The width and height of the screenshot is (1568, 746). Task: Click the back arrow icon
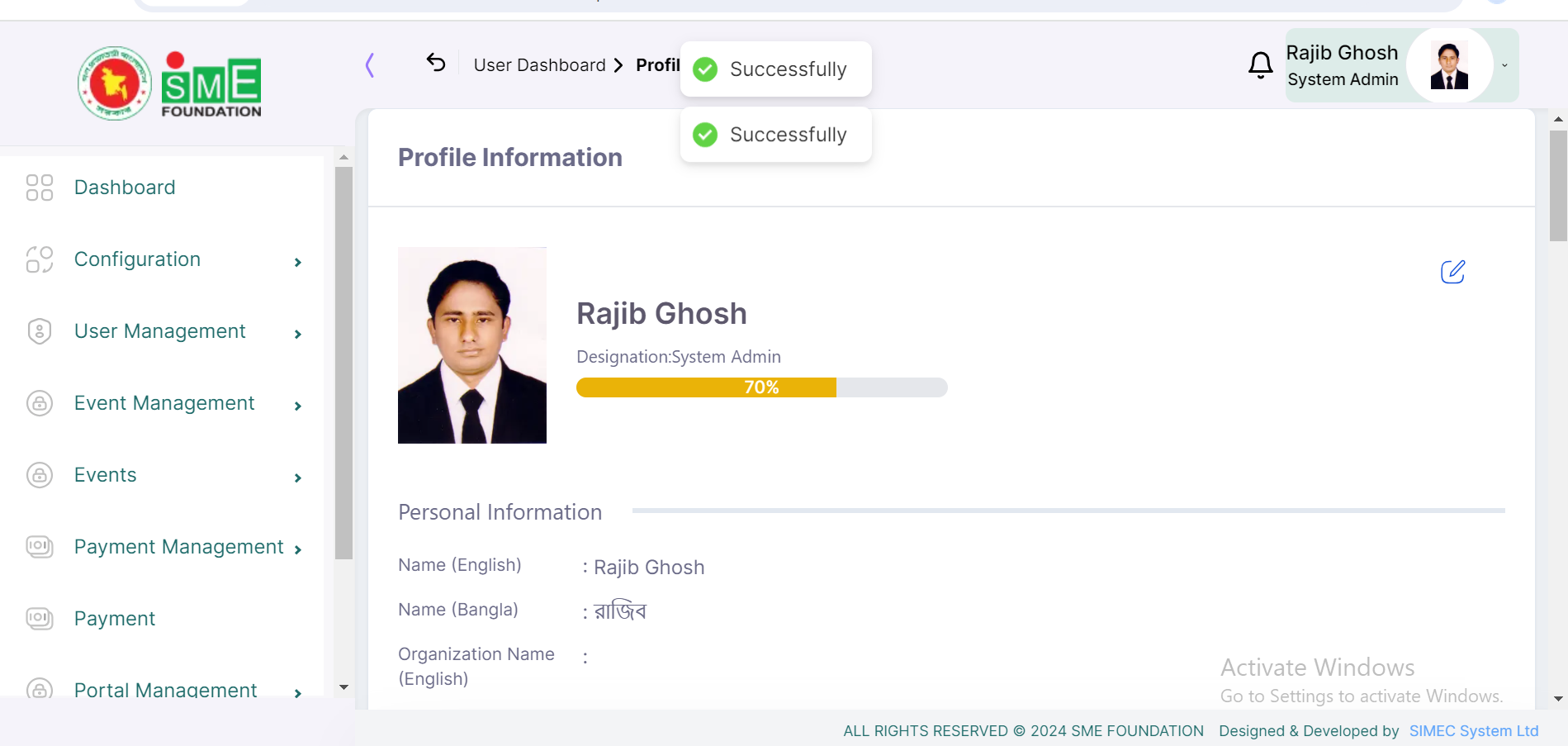tap(436, 63)
